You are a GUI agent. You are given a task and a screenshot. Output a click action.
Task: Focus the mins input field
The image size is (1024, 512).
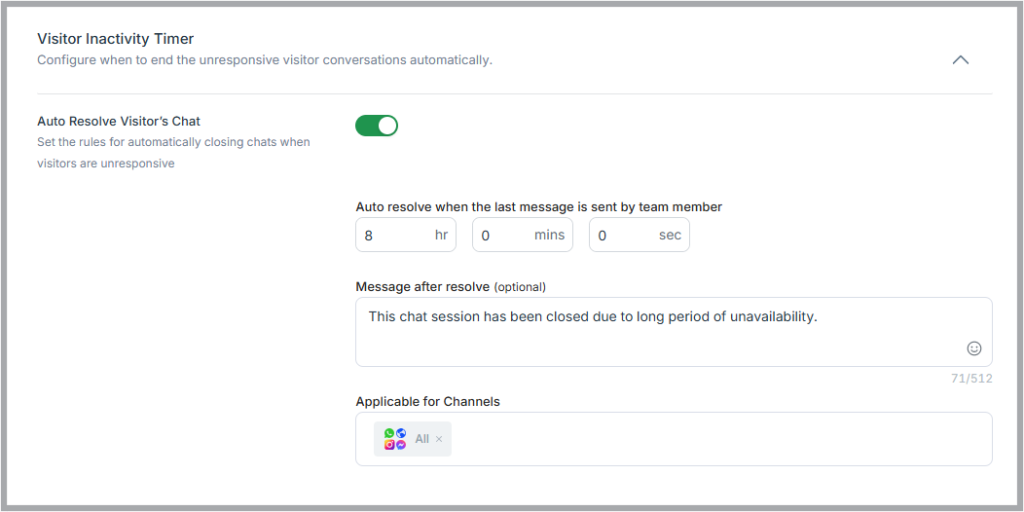pyautogui.click(x=522, y=235)
